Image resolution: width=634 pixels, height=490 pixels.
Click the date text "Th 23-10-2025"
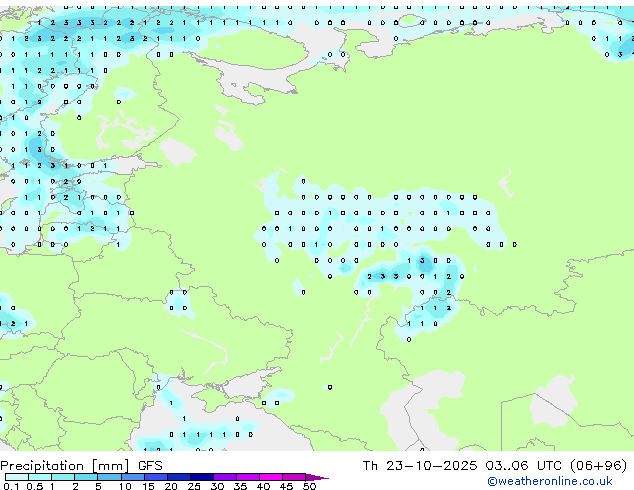(x=420, y=466)
